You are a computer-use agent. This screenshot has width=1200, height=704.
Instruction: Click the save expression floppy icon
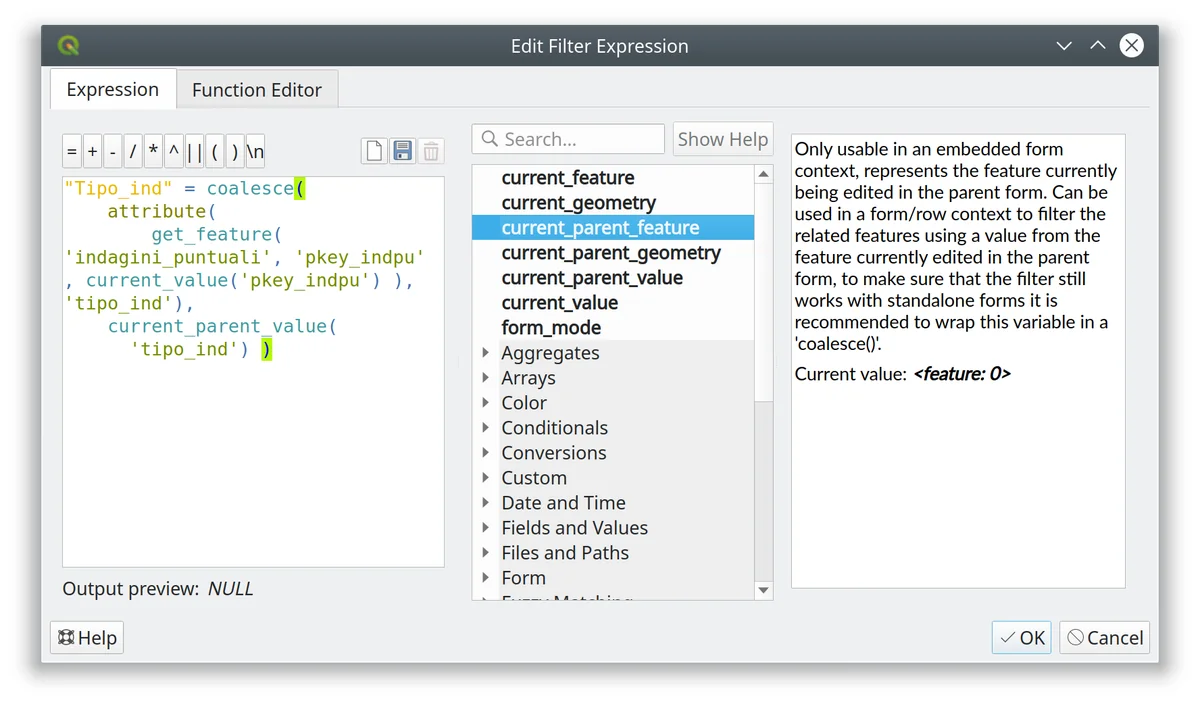(x=402, y=151)
